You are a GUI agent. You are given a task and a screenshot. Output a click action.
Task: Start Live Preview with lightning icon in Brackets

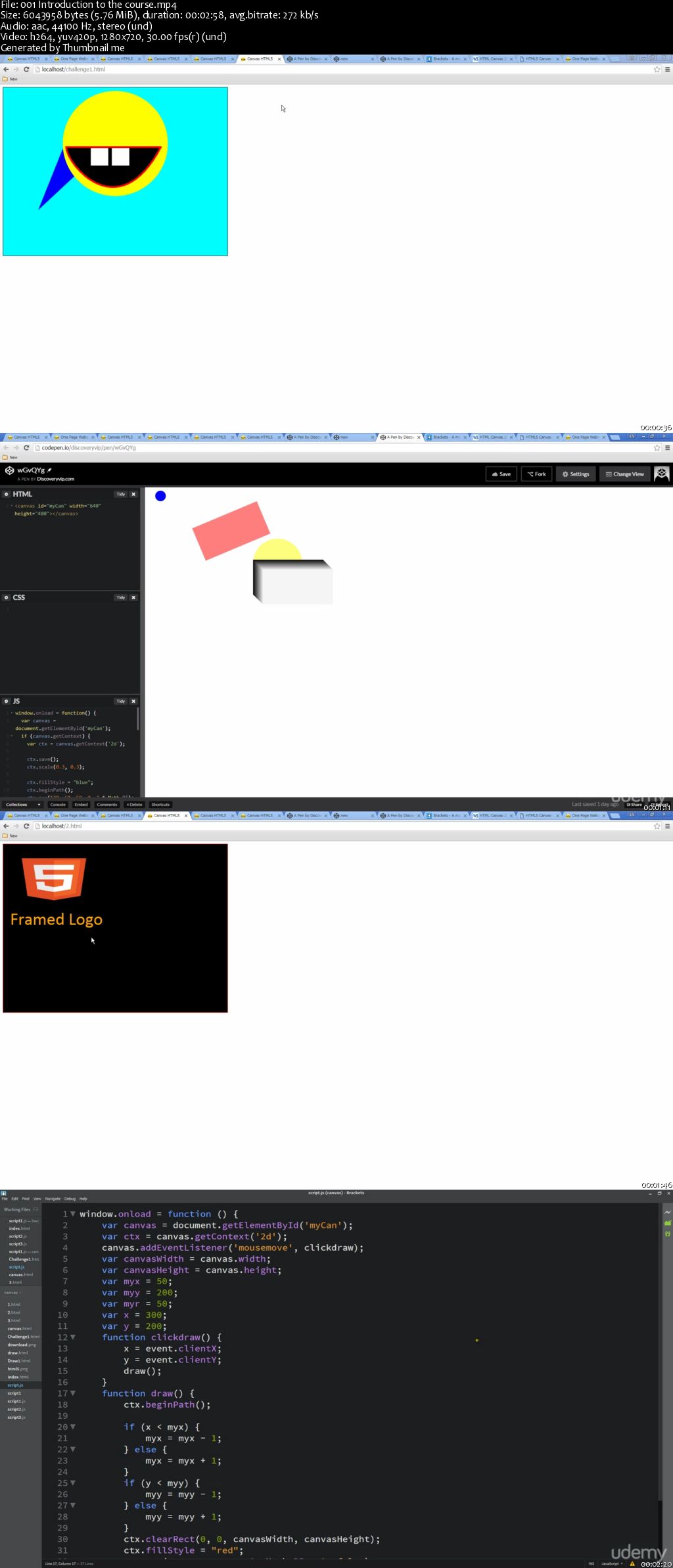click(668, 1212)
